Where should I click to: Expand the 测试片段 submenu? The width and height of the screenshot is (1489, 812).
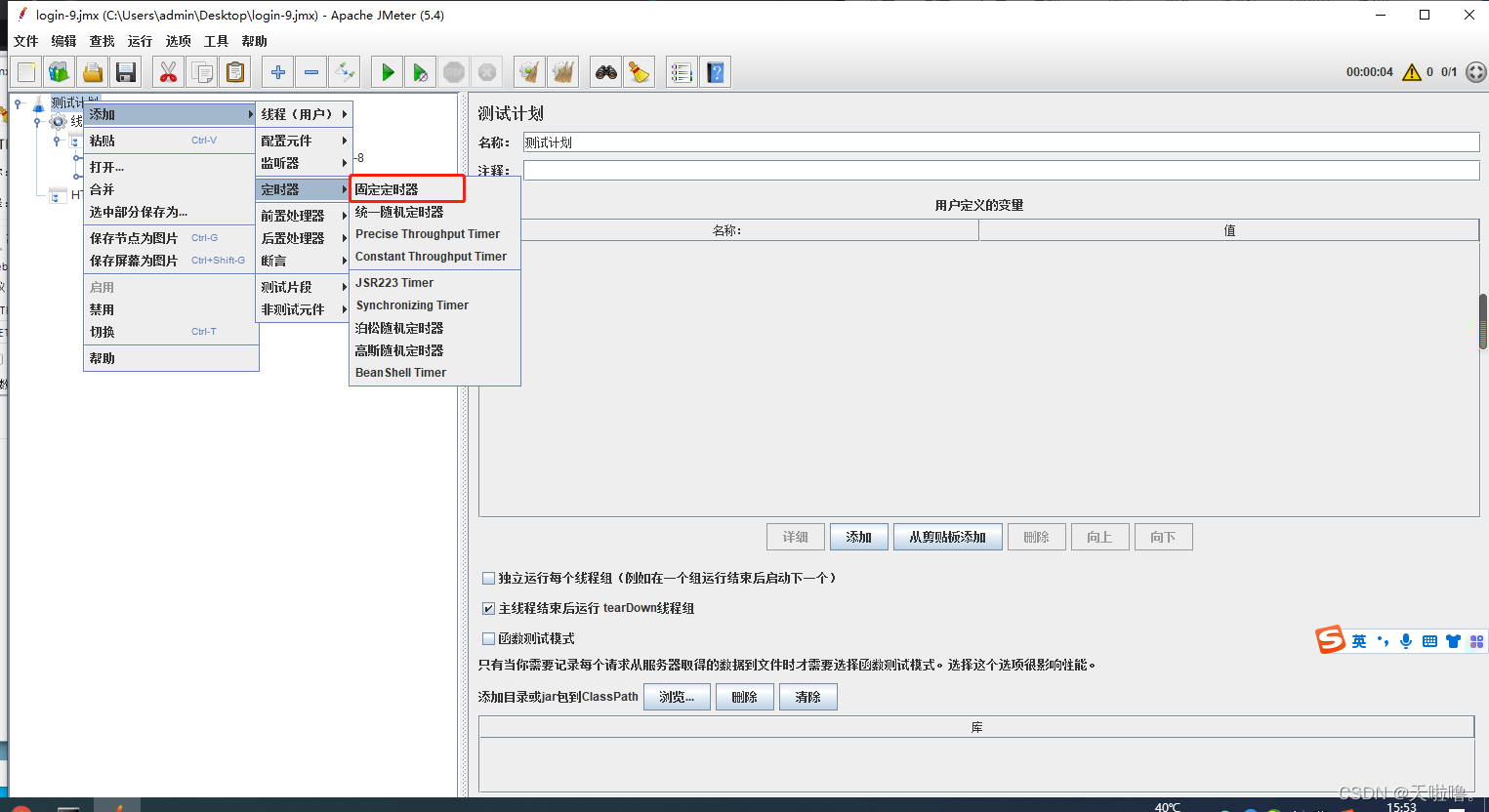[x=304, y=287]
